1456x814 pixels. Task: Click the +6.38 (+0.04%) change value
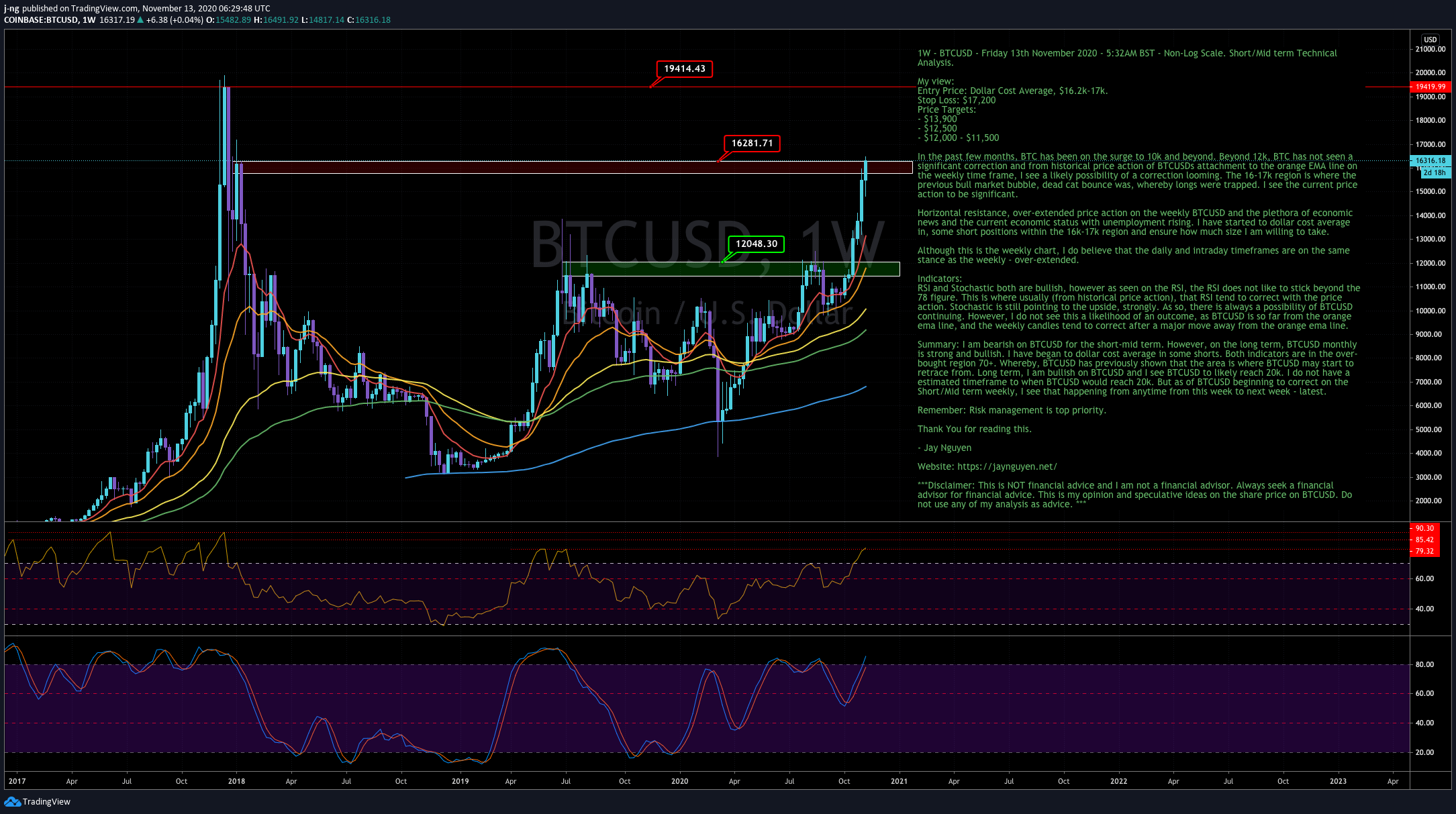pyautogui.click(x=175, y=20)
